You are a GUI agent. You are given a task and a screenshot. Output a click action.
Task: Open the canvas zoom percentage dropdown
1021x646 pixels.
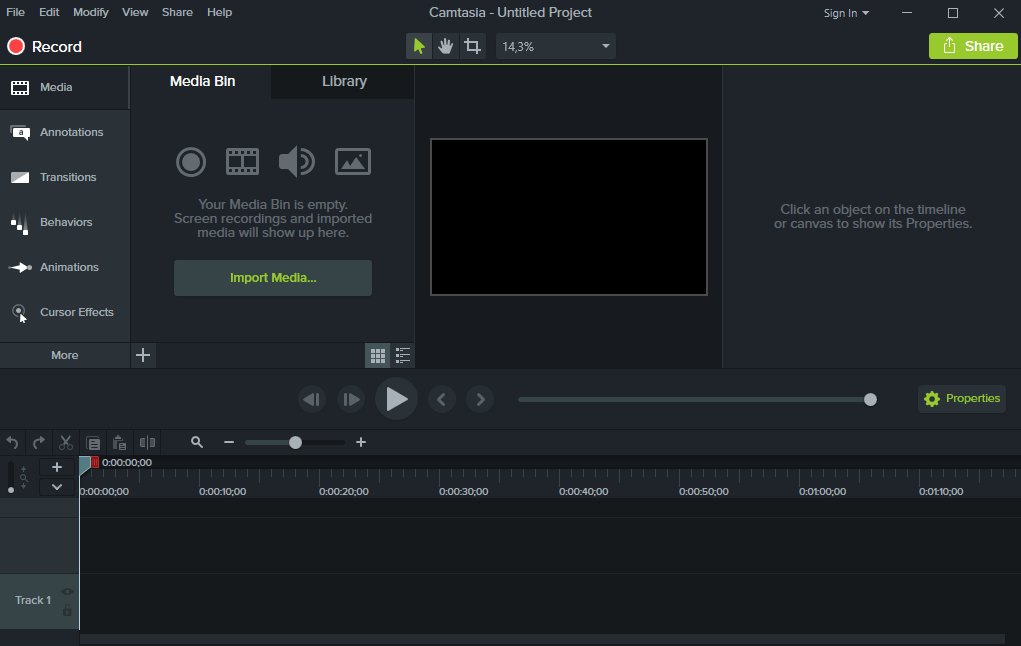pos(606,46)
